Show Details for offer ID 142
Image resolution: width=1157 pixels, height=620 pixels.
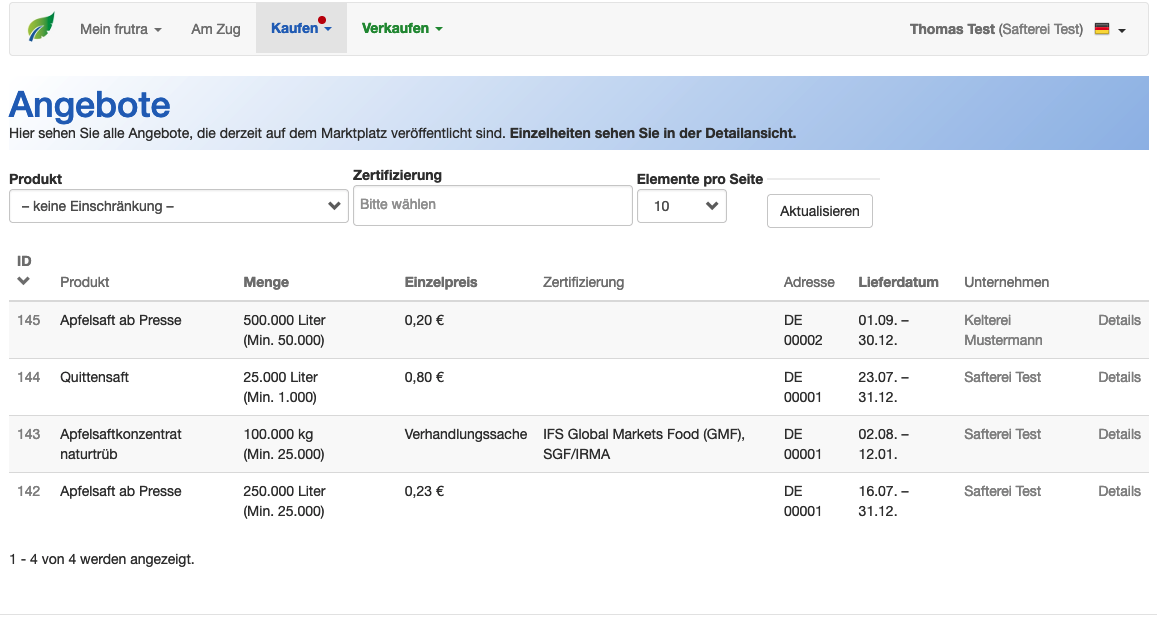click(x=1119, y=492)
